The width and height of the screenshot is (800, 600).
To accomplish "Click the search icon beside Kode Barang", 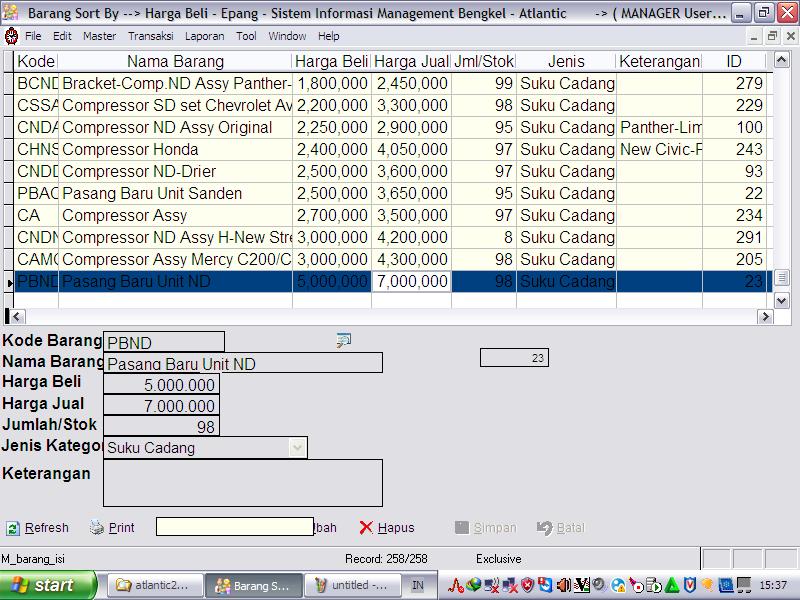I will click(x=343, y=341).
